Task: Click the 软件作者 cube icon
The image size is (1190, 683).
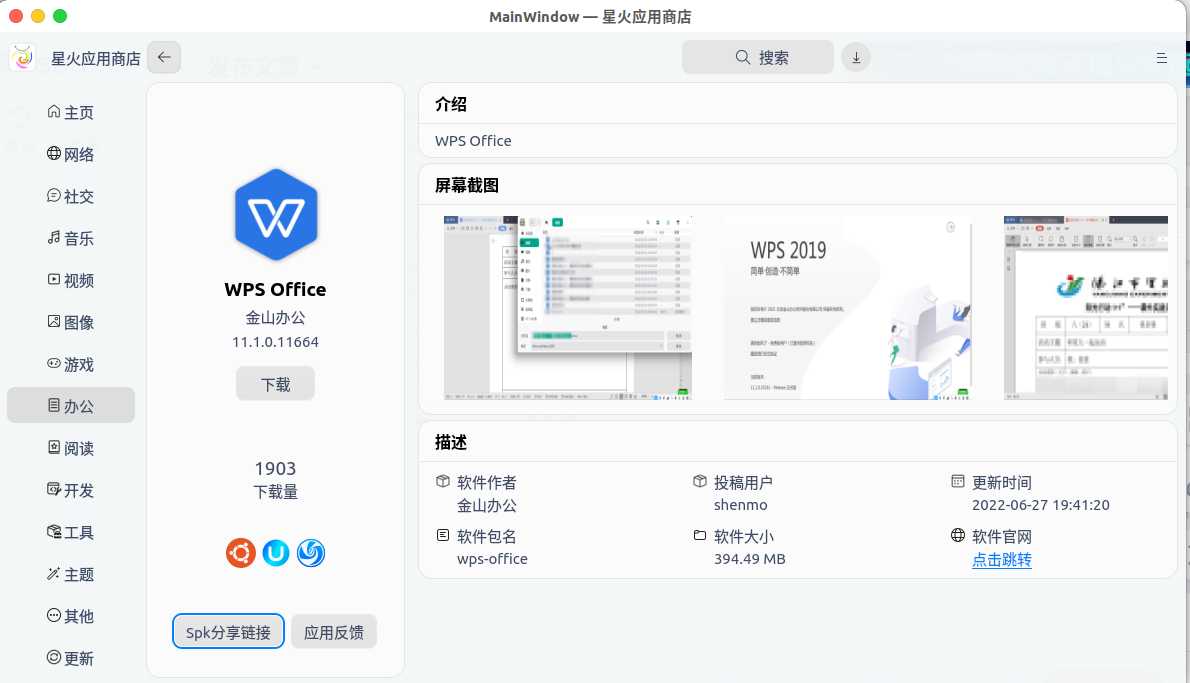Action: pyautogui.click(x=443, y=481)
